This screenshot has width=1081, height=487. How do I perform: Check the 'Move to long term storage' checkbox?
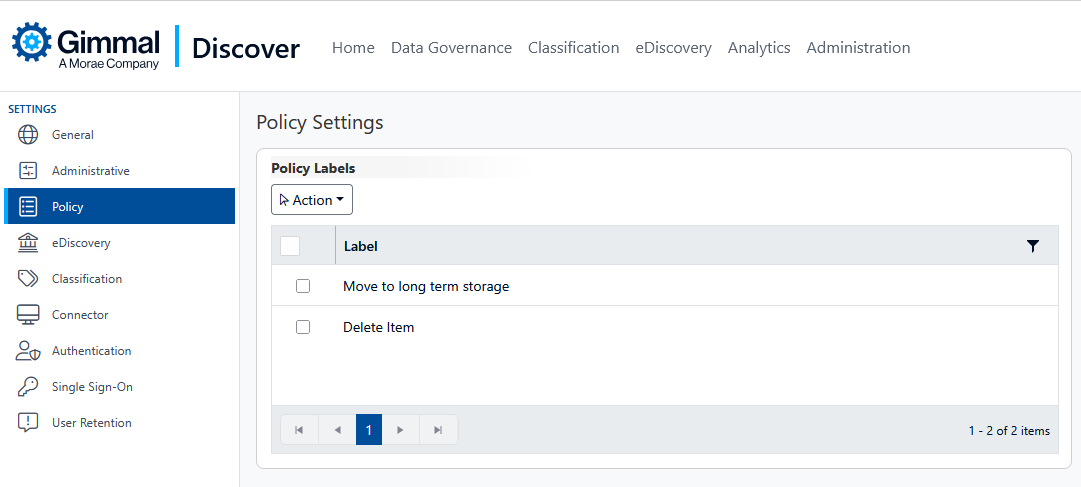303,286
